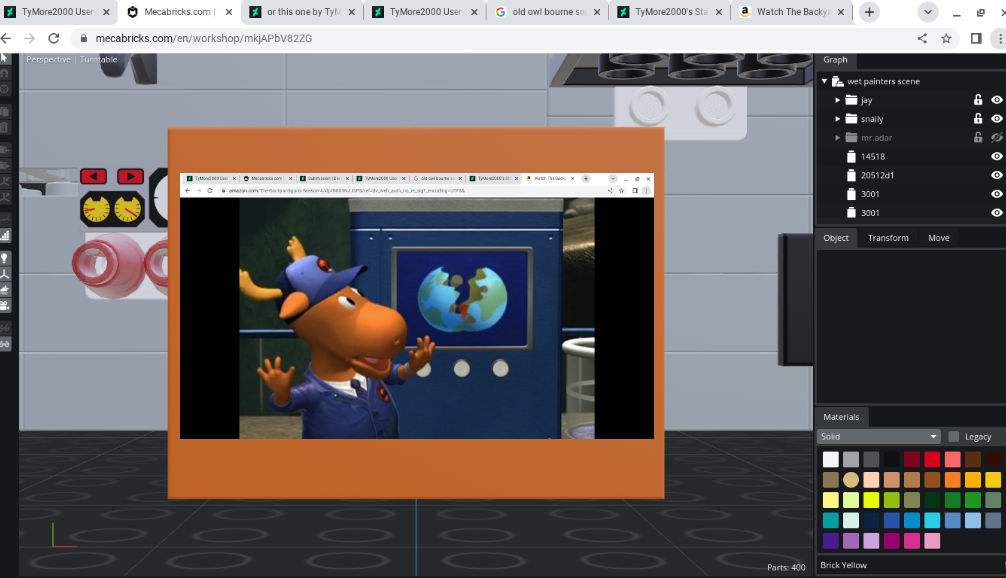The image size is (1006, 578).
Task: Click the video camera icon in the left toolbar
Action: (4, 305)
